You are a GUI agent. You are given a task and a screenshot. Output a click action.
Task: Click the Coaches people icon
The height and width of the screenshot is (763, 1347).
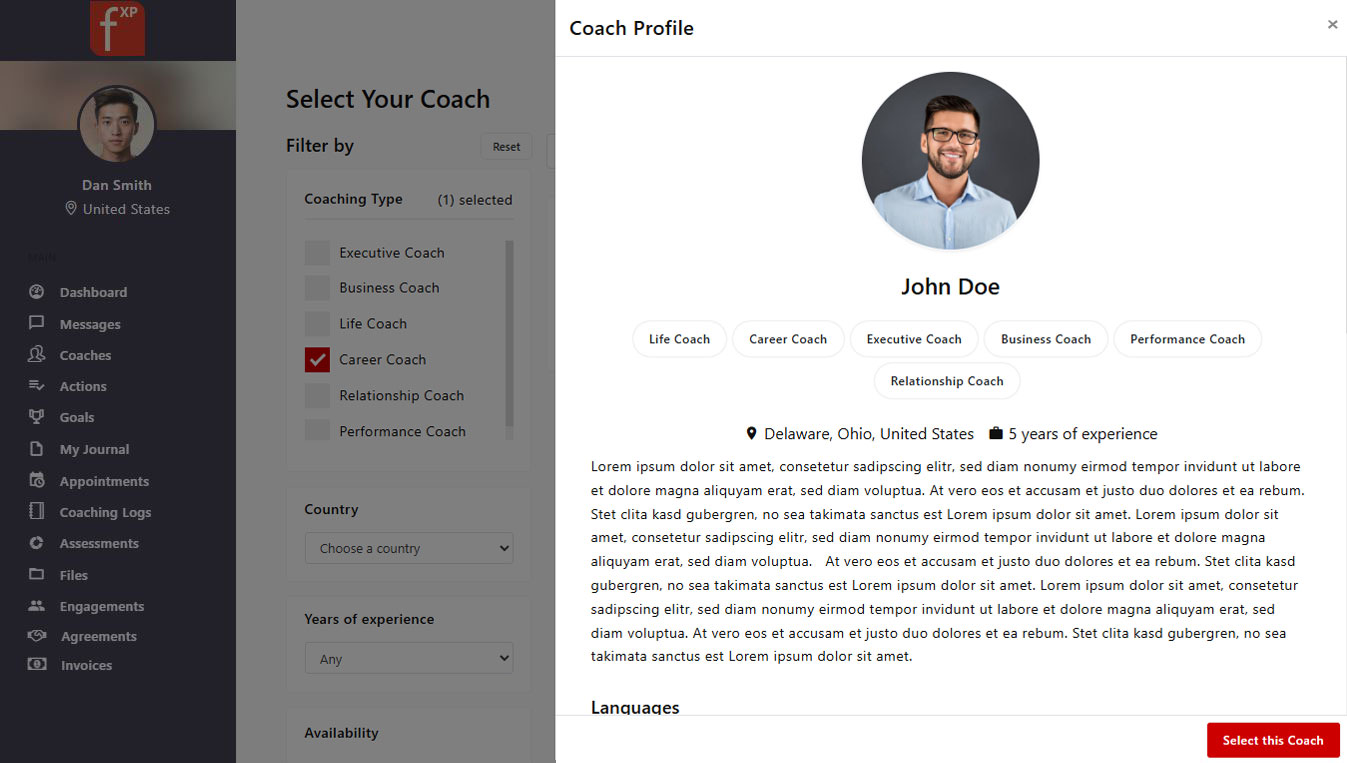37,354
